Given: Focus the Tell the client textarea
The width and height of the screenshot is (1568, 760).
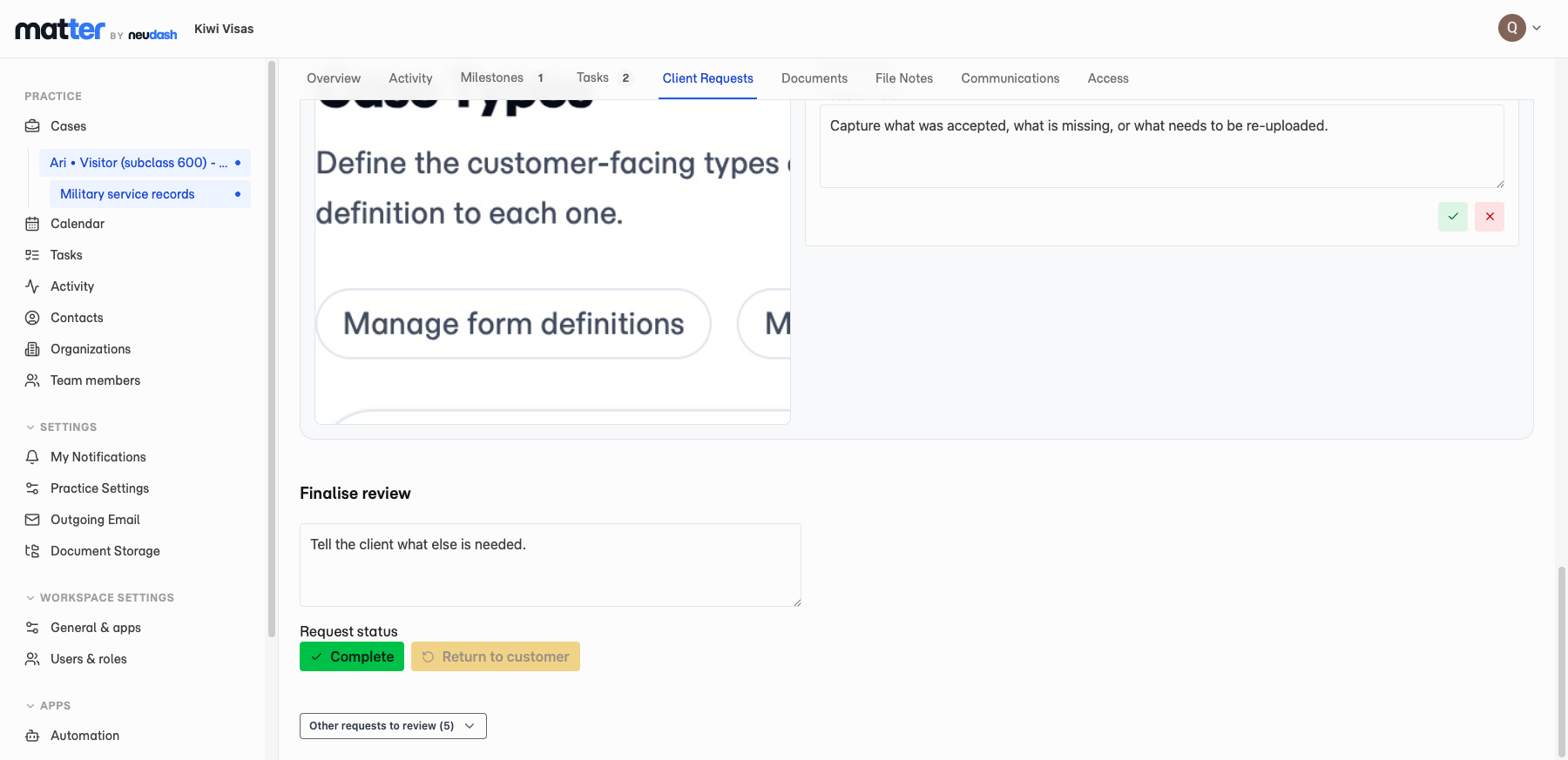Looking at the screenshot, I should pos(551,565).
